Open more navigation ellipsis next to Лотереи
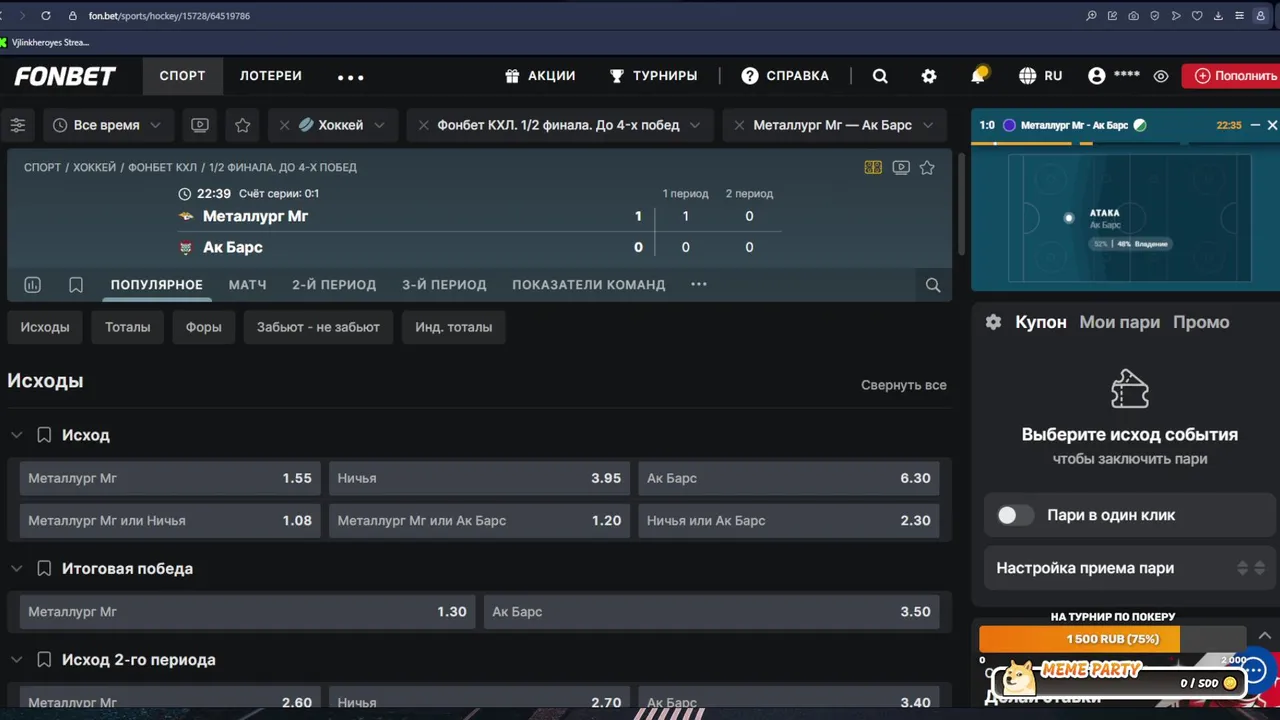This screenshot has height=720, width=1280. (351, 77)
